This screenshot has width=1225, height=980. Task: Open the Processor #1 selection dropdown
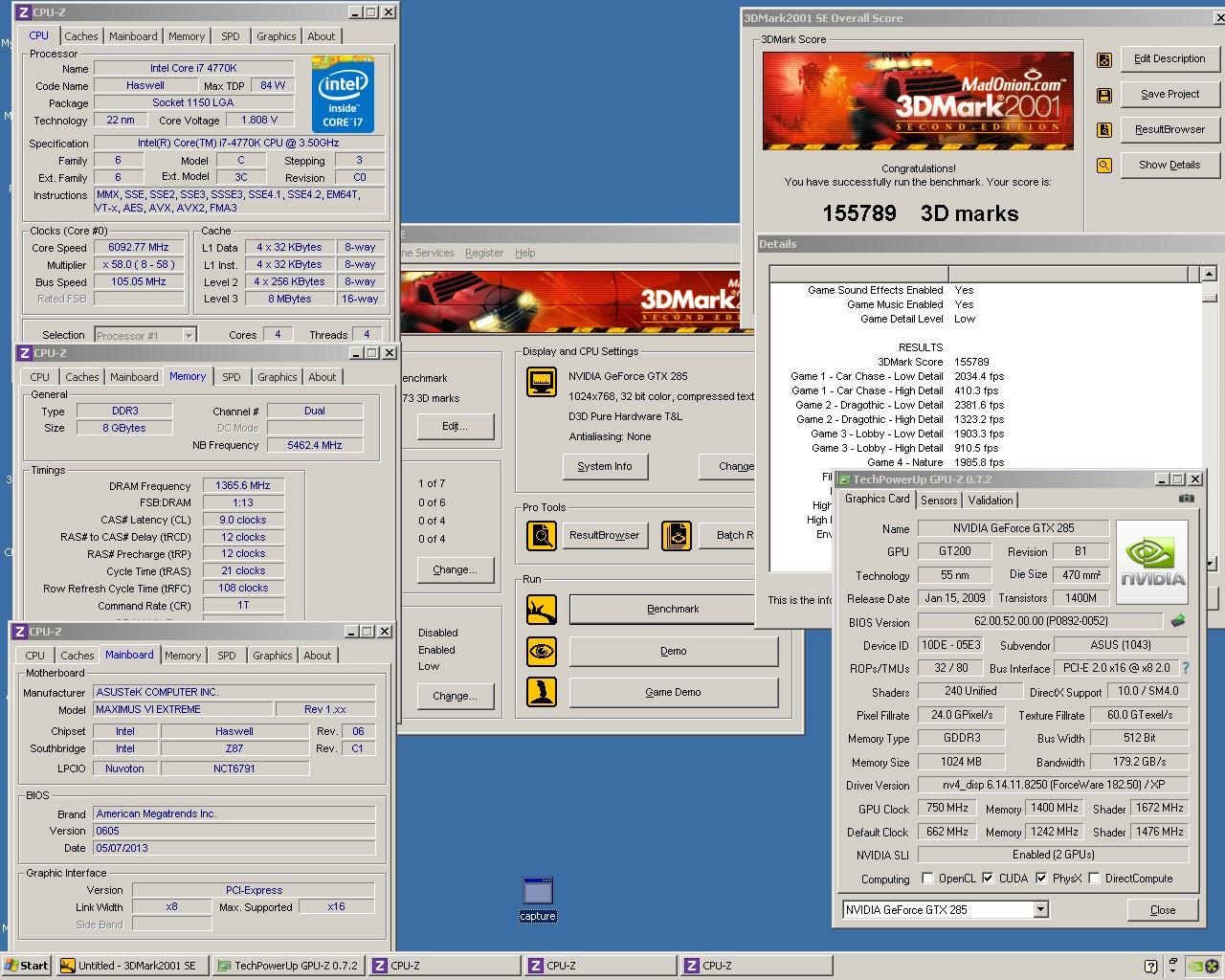pyautogui.click(x=189, y=335)
